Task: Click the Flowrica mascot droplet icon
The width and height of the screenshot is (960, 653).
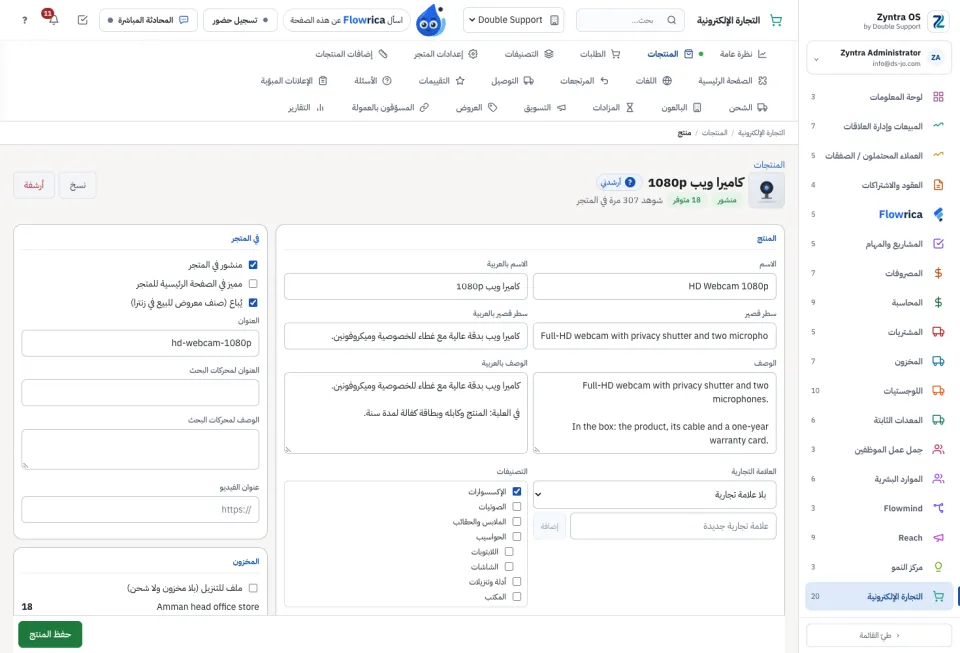Action: point(430,20)
